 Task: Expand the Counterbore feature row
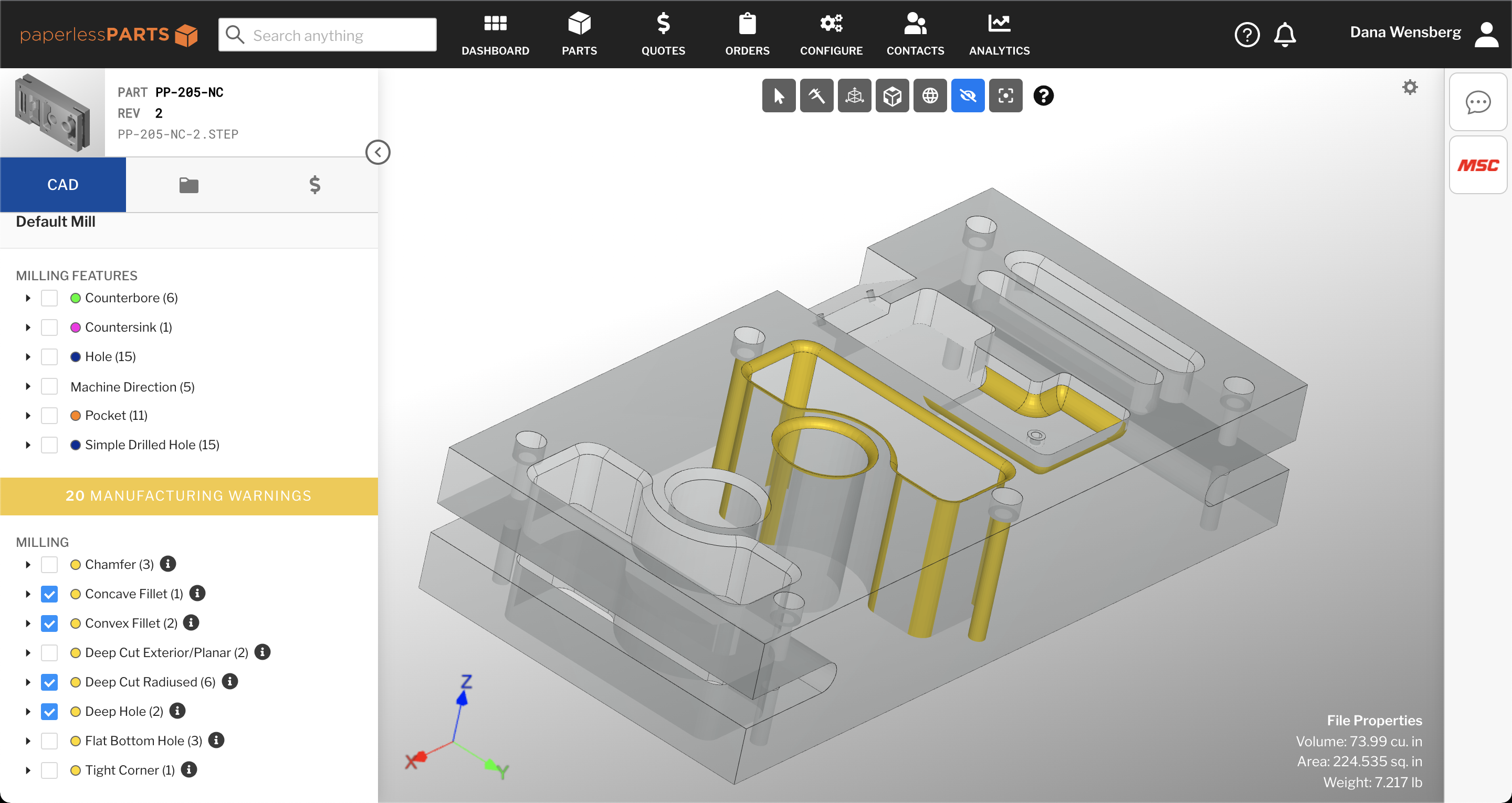tap(27, 297)
